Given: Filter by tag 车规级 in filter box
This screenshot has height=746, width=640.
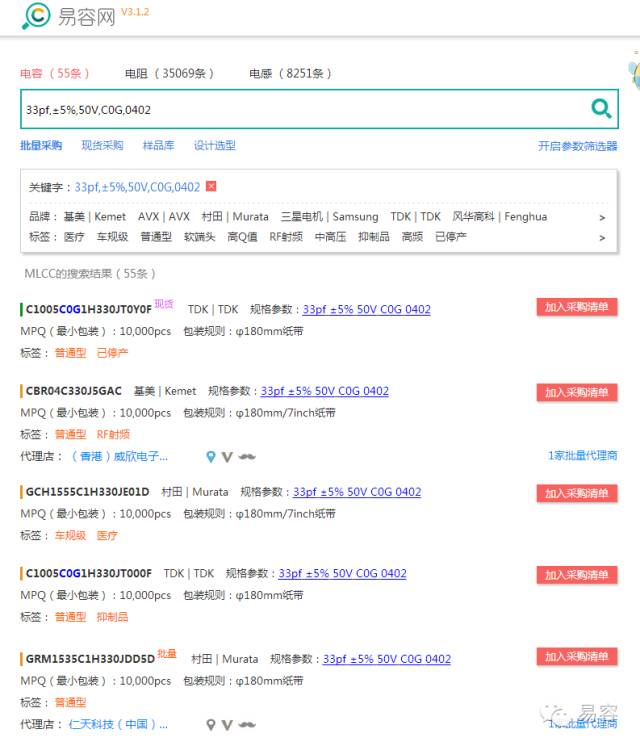Looking at the screenshot, I should [x=112, y=236].
